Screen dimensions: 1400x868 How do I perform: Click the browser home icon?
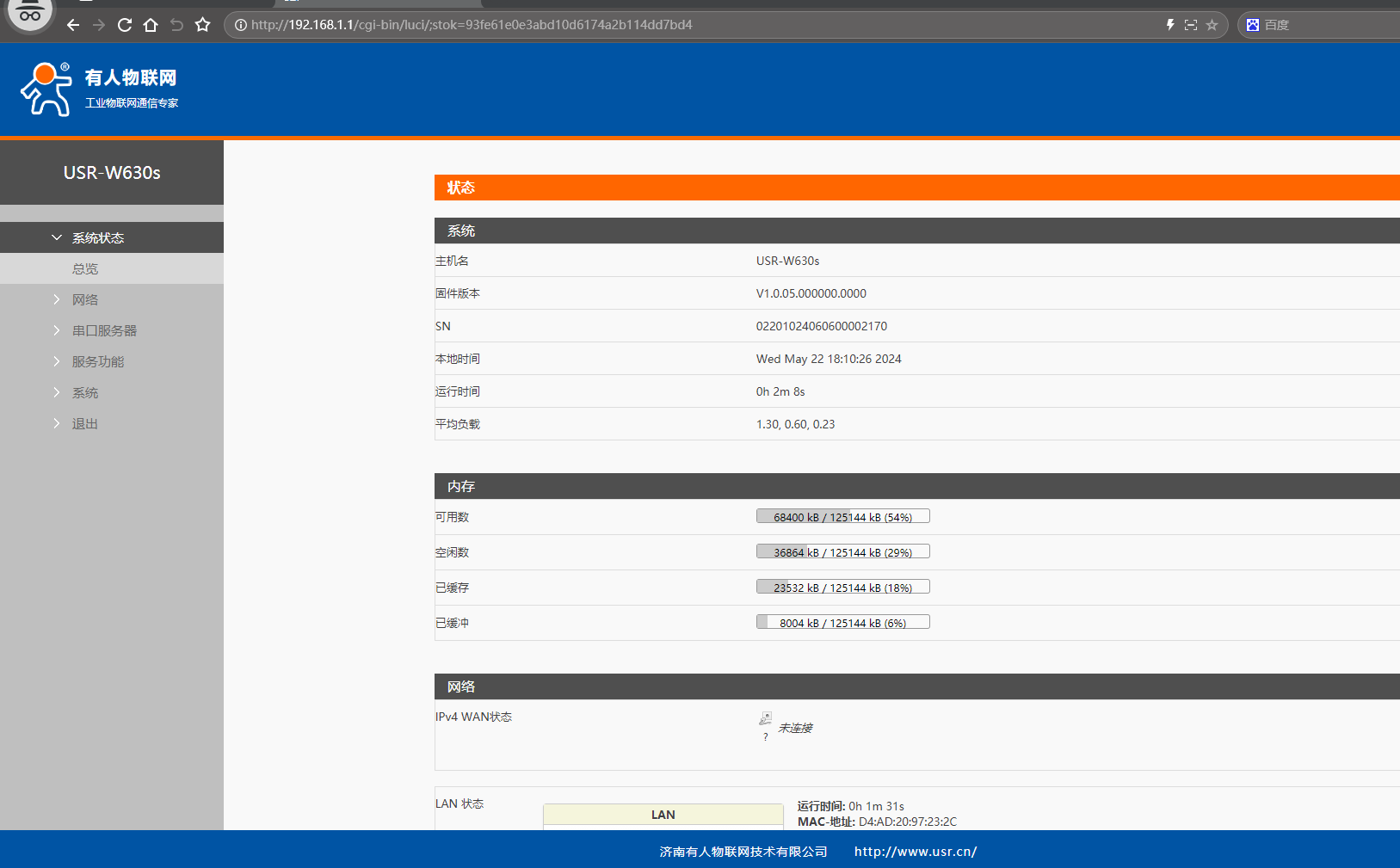coord(151,25)
